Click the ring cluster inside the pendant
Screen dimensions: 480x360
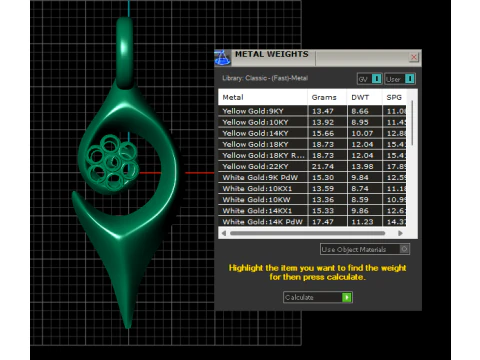[x=112, y=163]
